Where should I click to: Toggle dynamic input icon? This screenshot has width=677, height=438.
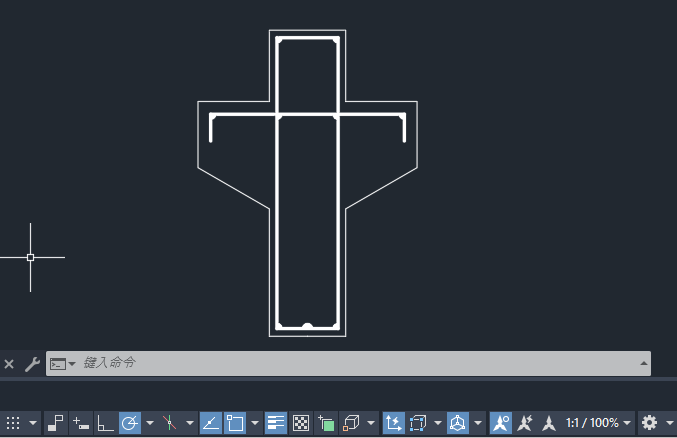81,423
